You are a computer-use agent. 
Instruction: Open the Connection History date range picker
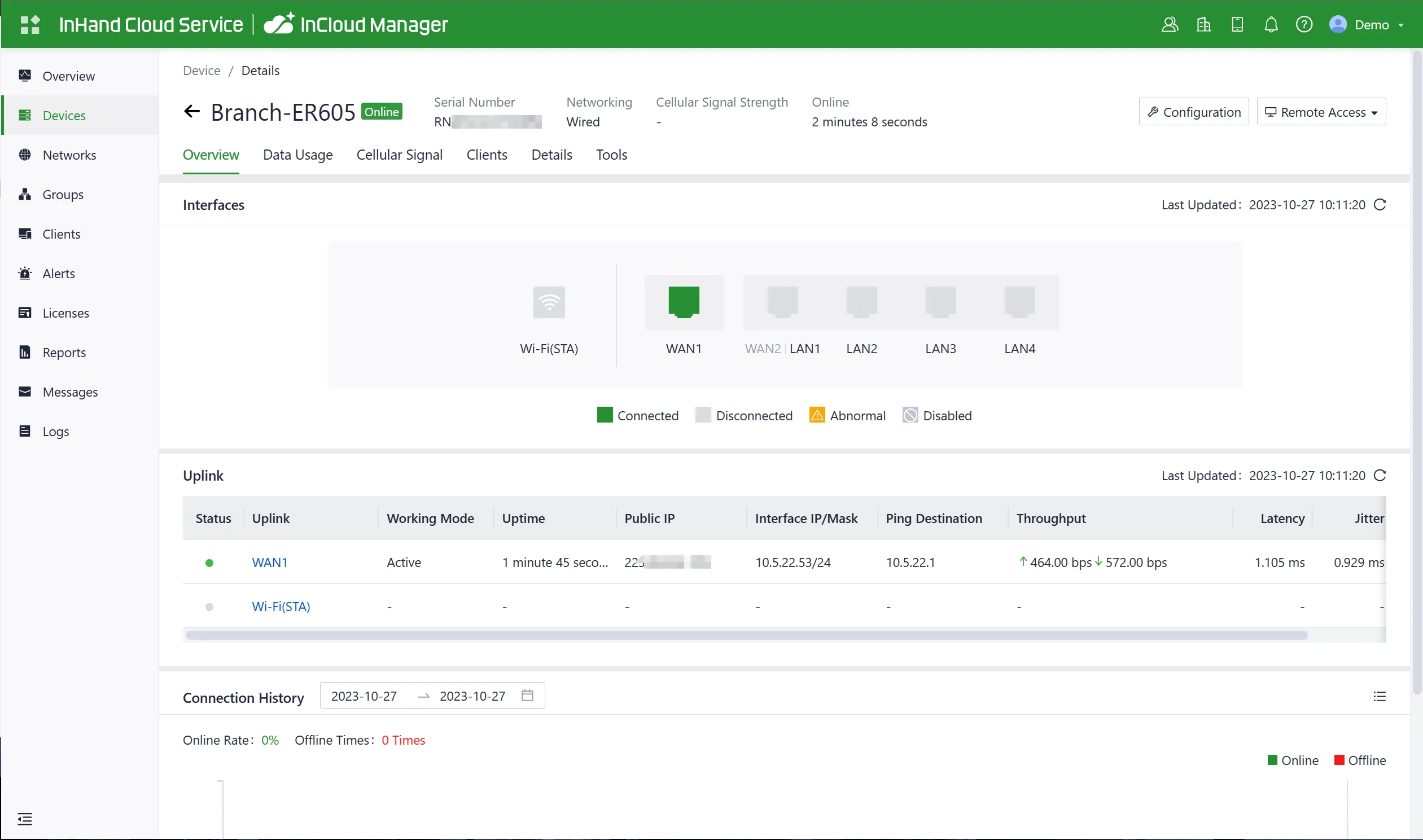(432, 696)
